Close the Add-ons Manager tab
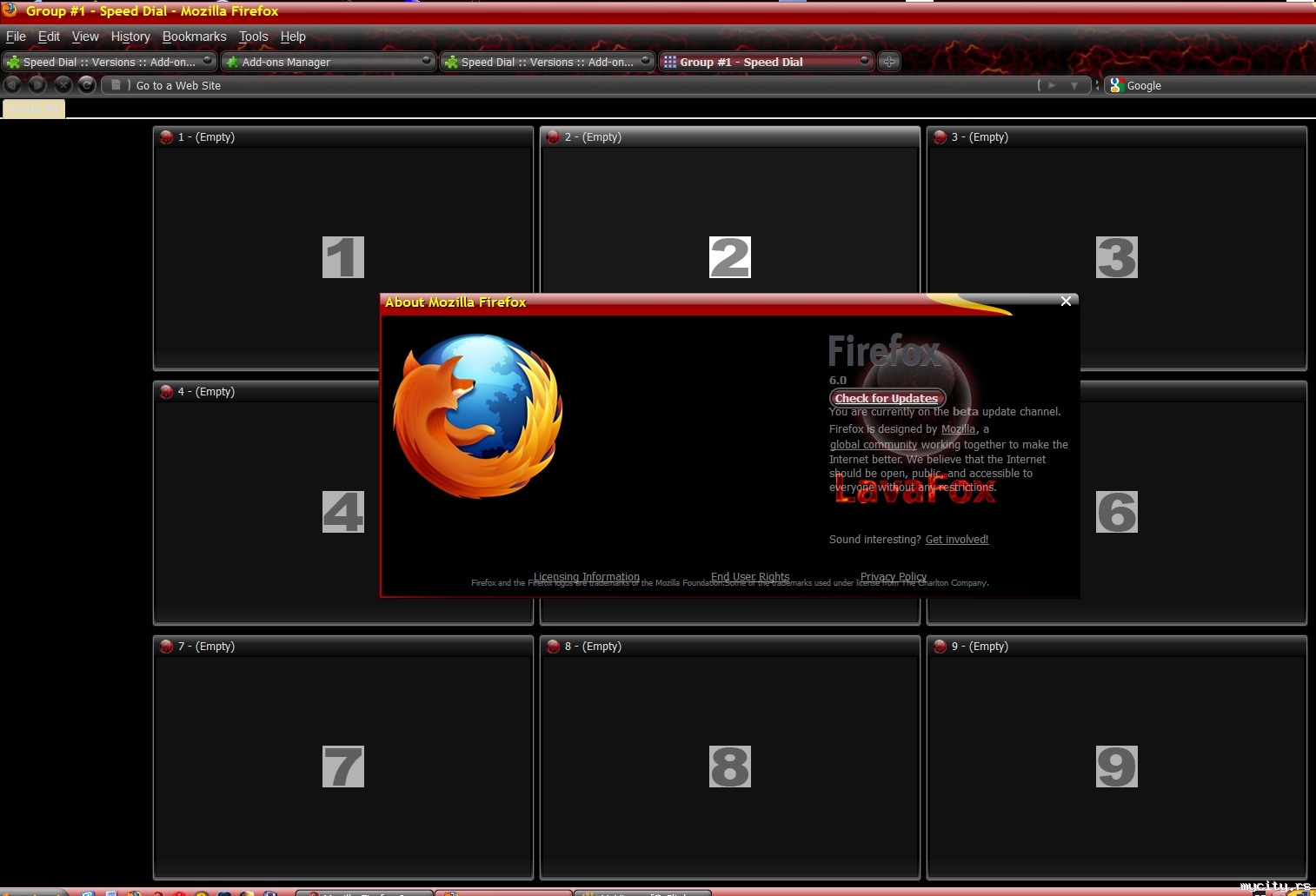The image size is (1316, 896). [426, 60]
